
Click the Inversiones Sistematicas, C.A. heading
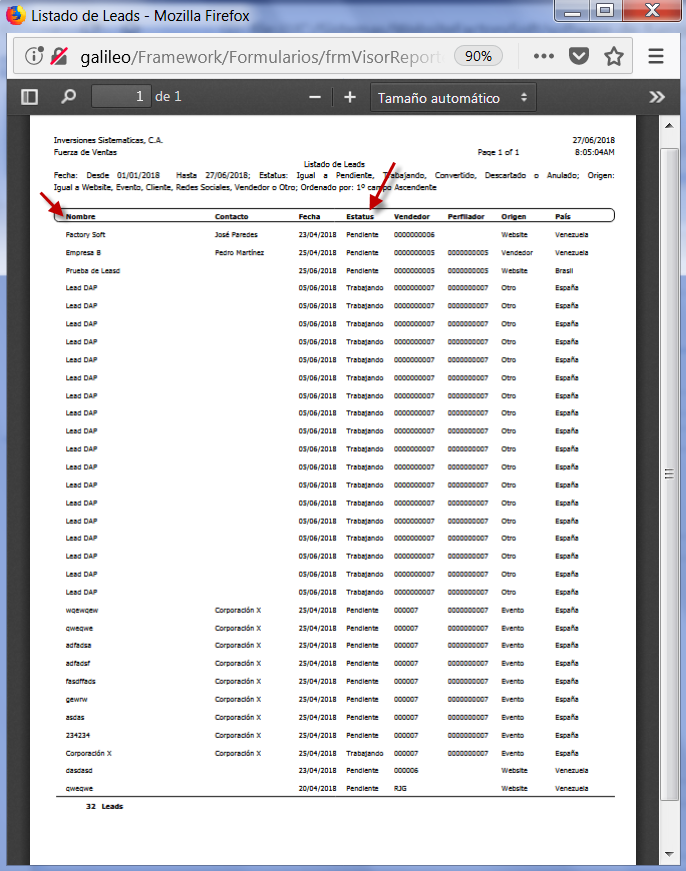click(108, 140)
